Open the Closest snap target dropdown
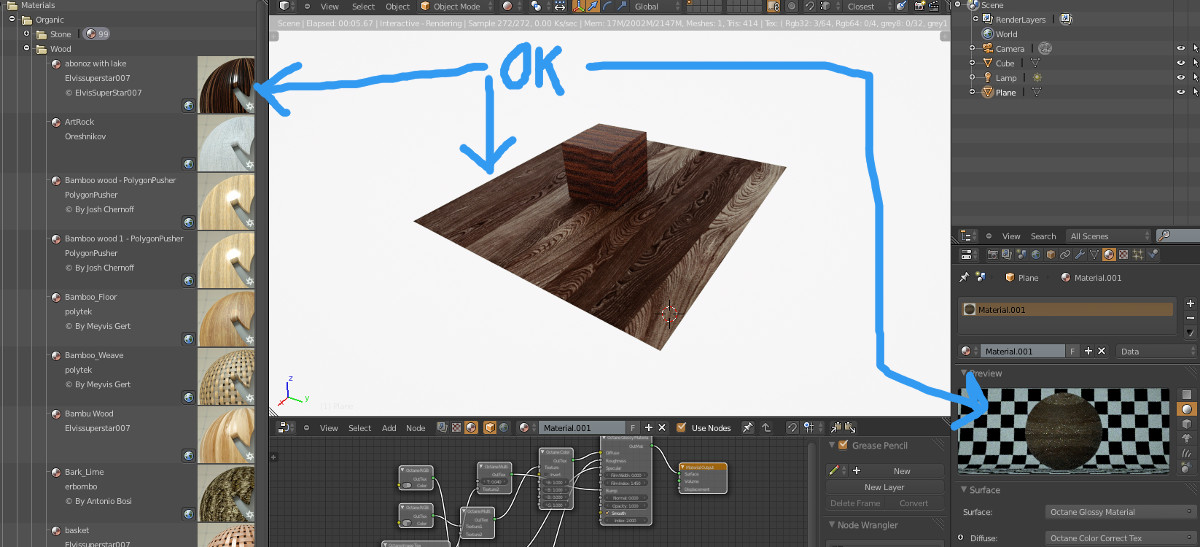The height and width of the screenshot is (547, 1200). pos(869,6)
